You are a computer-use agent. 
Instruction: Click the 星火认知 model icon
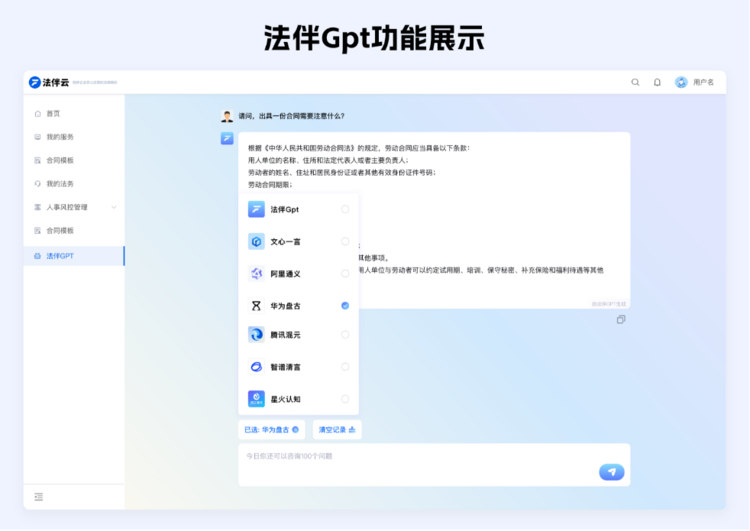point(256,398)
